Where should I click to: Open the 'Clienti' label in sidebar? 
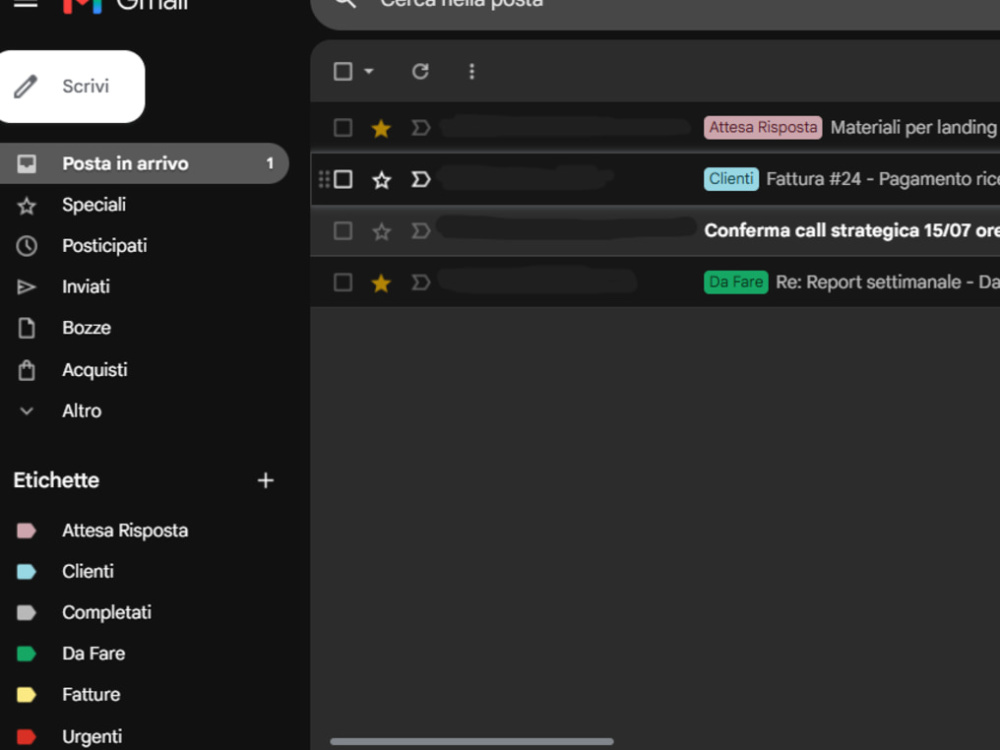[88, 571]
